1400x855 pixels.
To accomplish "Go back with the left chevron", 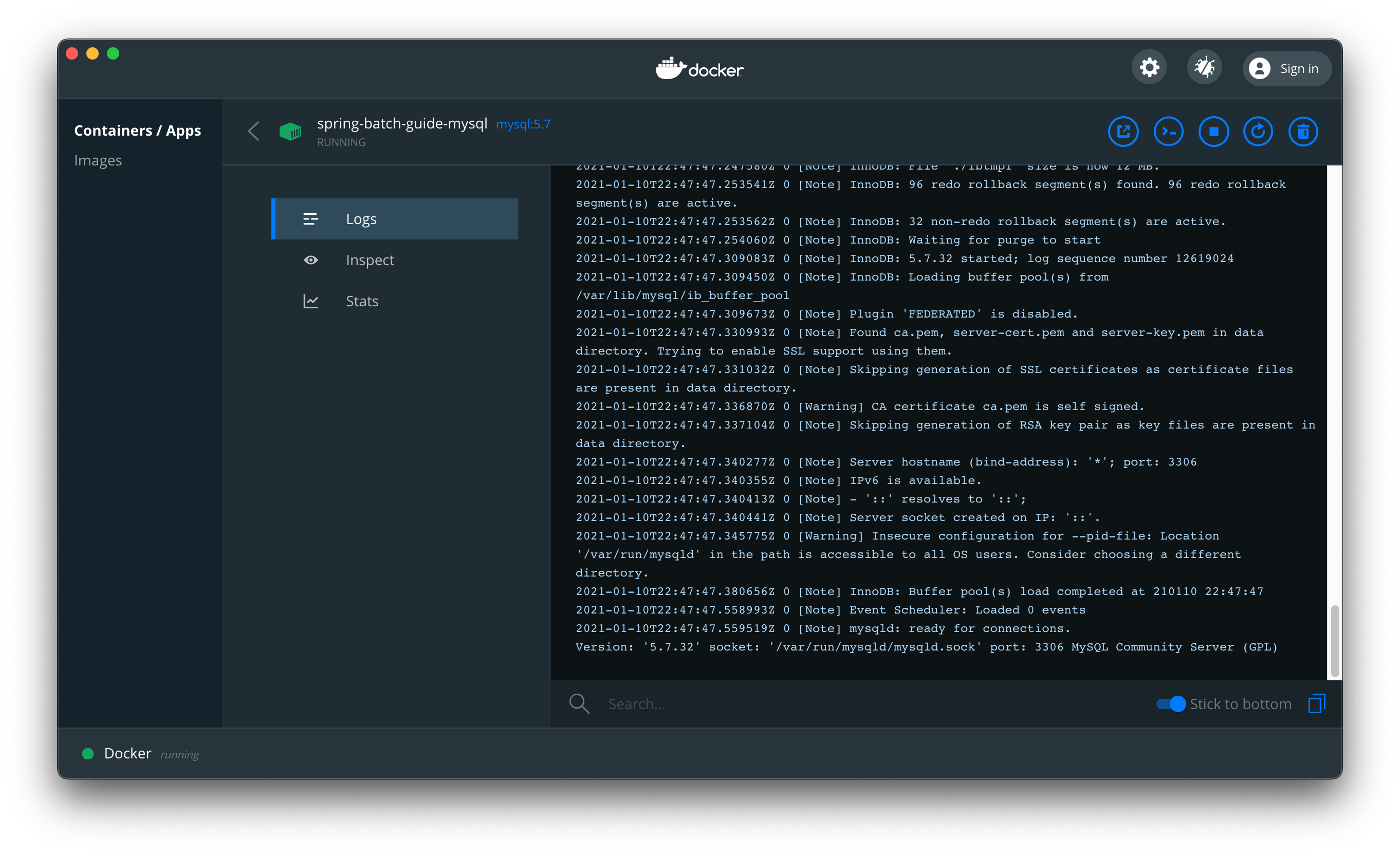I will [x=253, y=131].
